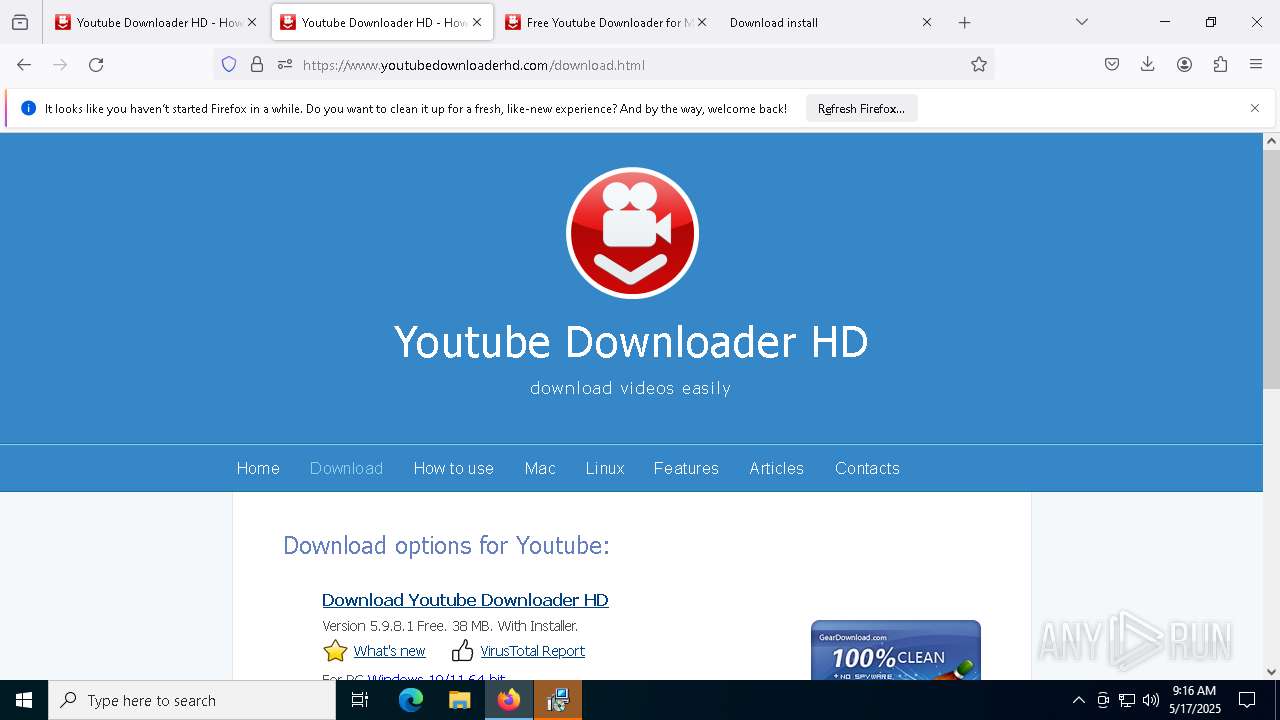Close the Free Youtube Downloader tab

click(702, 22)
